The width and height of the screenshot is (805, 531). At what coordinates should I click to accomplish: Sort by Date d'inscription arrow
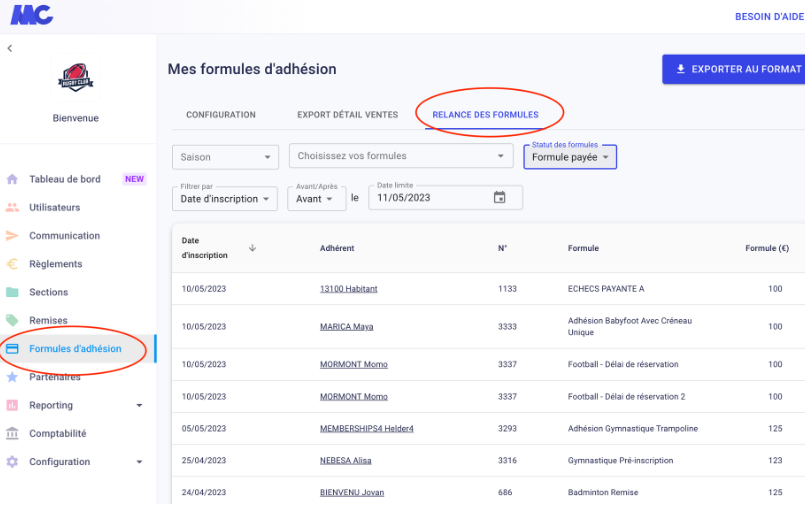(252, 248)
